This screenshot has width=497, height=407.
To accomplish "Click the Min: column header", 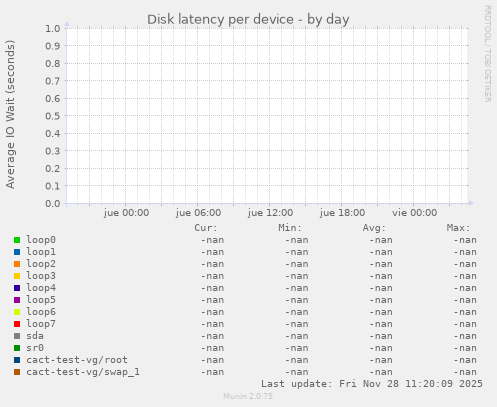I will click(290, 228).
